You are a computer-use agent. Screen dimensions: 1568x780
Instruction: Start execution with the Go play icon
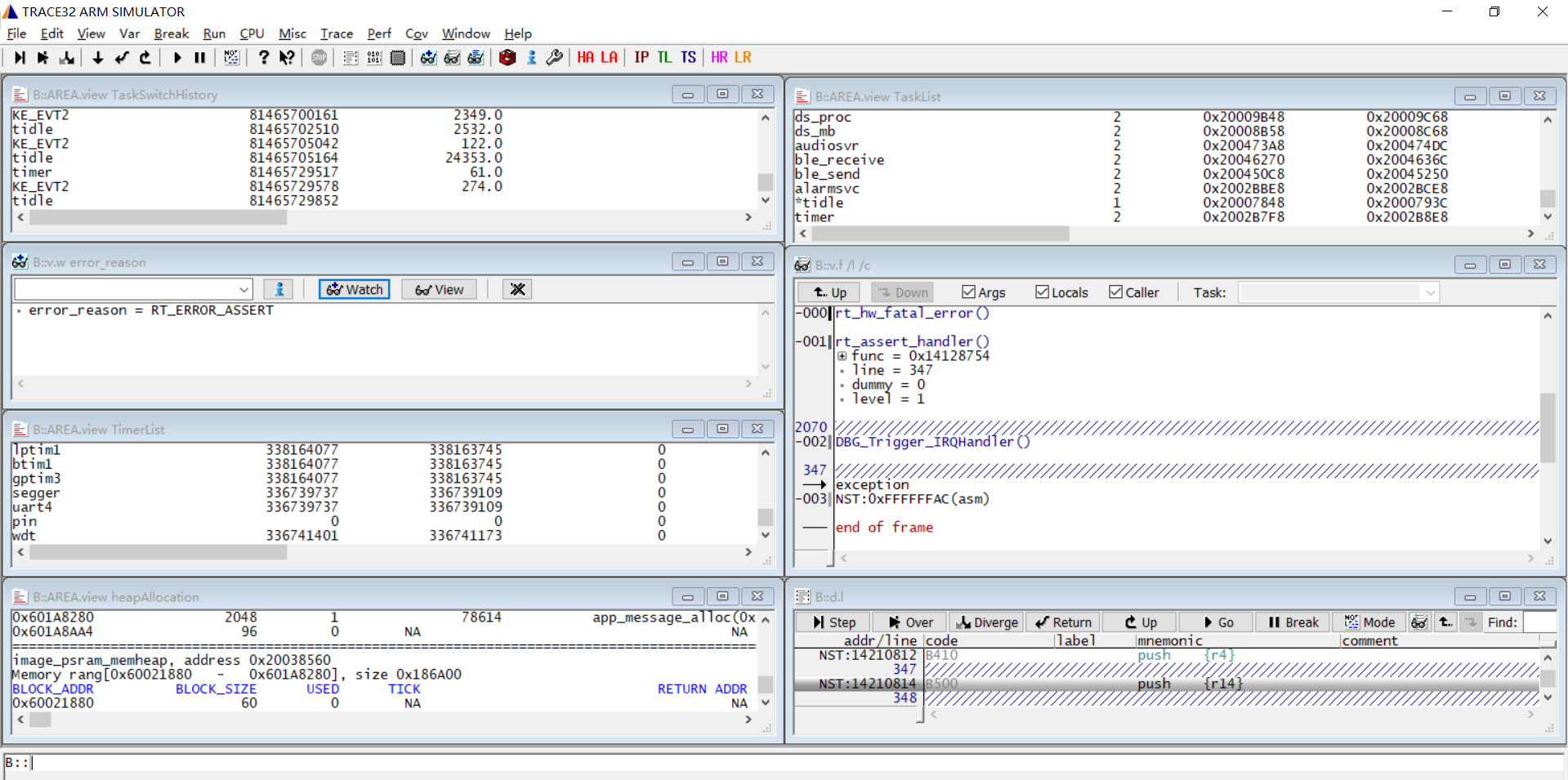177,57
